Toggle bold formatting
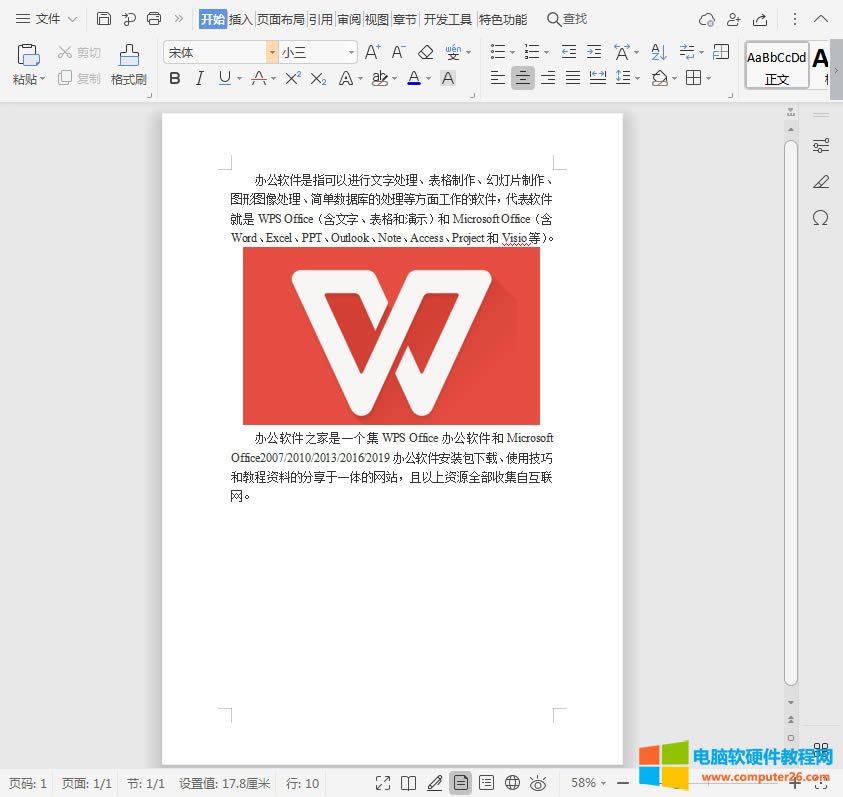843x797 pixels. tap(175, 77)
